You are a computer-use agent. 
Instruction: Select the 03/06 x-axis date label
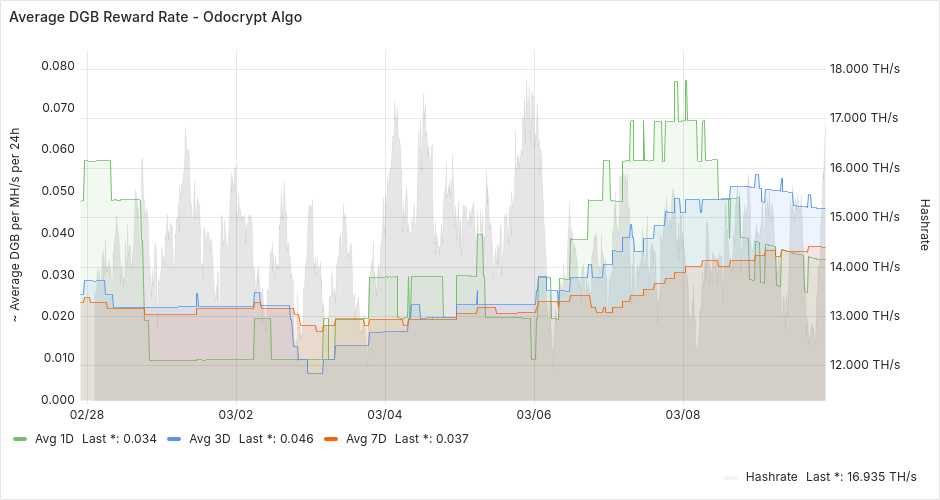click(534, 414)
